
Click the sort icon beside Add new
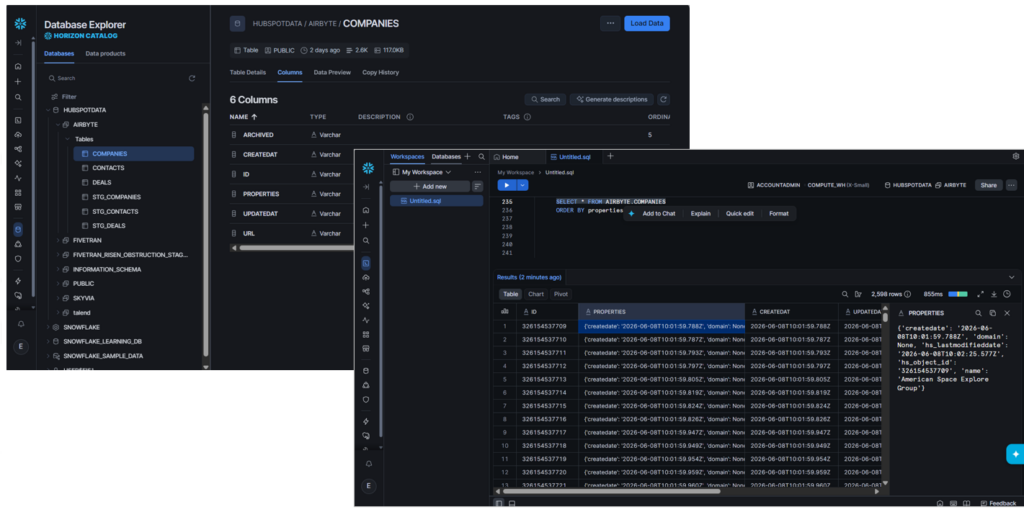[477, 186]
